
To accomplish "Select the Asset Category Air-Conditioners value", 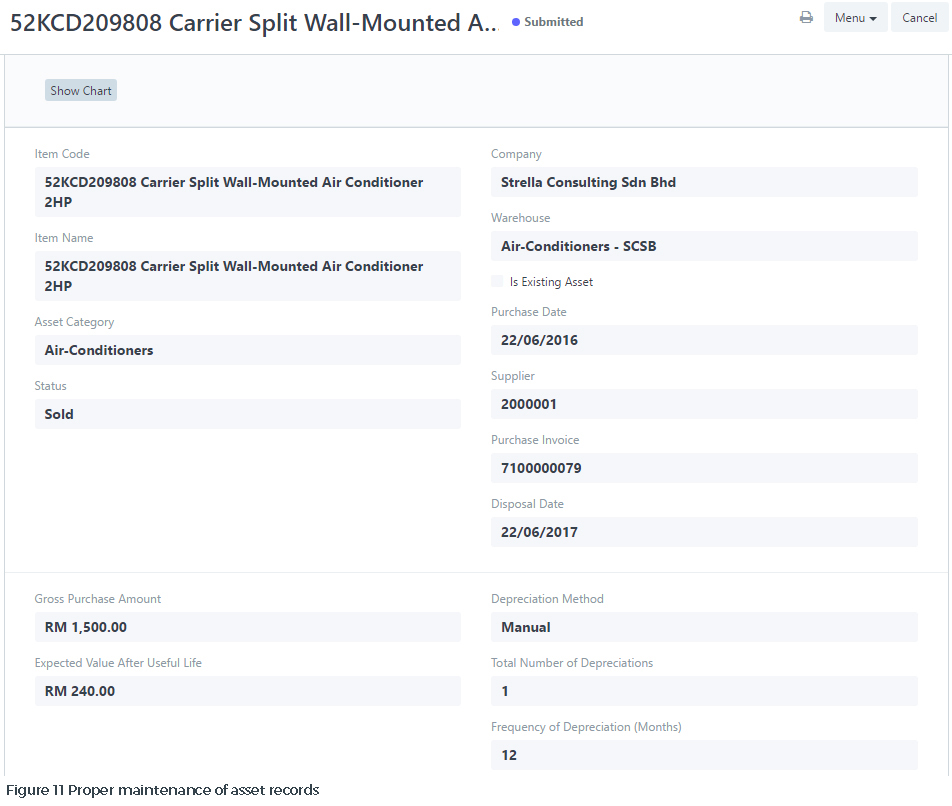I will tap(248, 350).
